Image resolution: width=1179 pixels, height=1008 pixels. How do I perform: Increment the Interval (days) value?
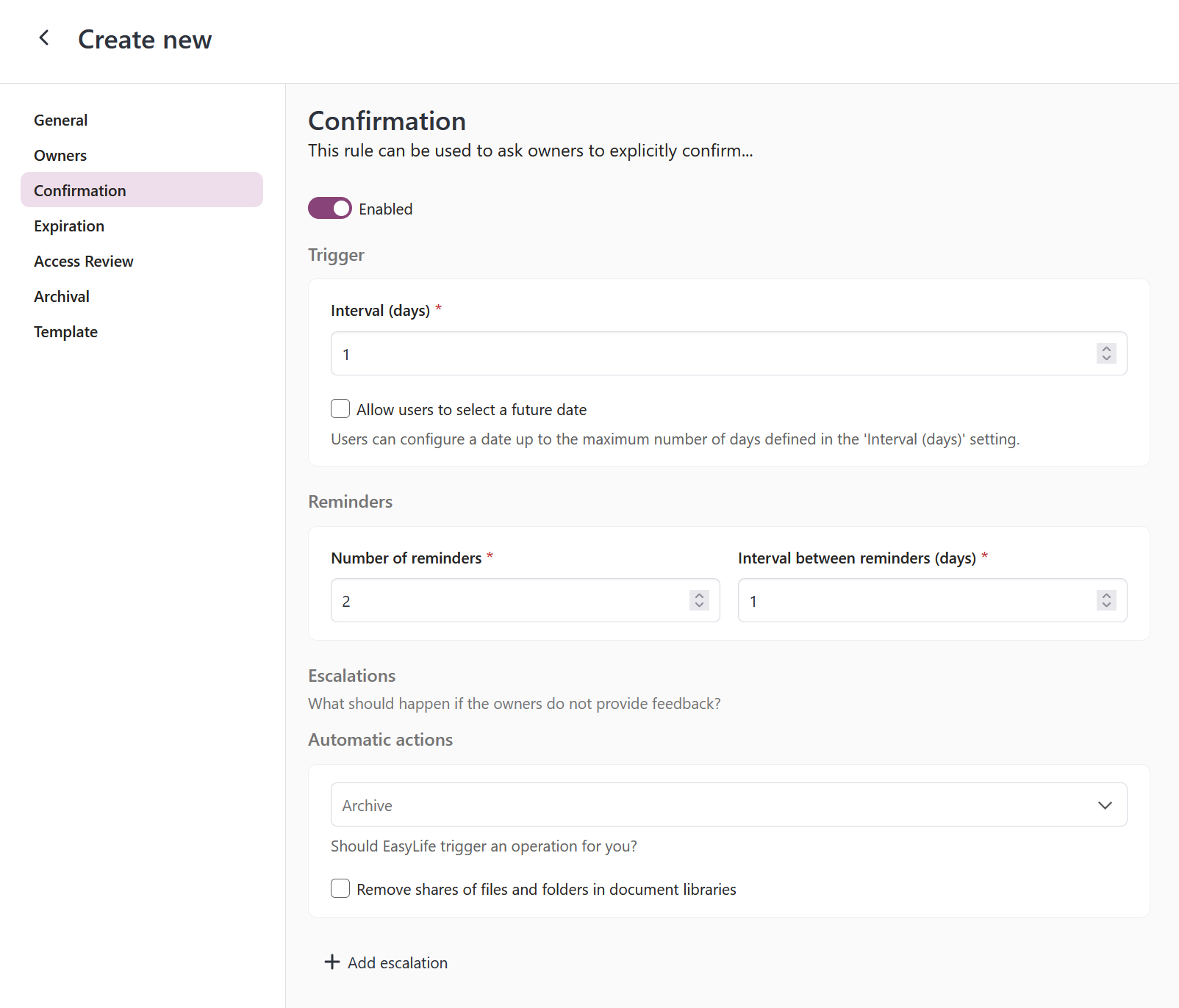pyautogui.click(x=1105, y=349)
